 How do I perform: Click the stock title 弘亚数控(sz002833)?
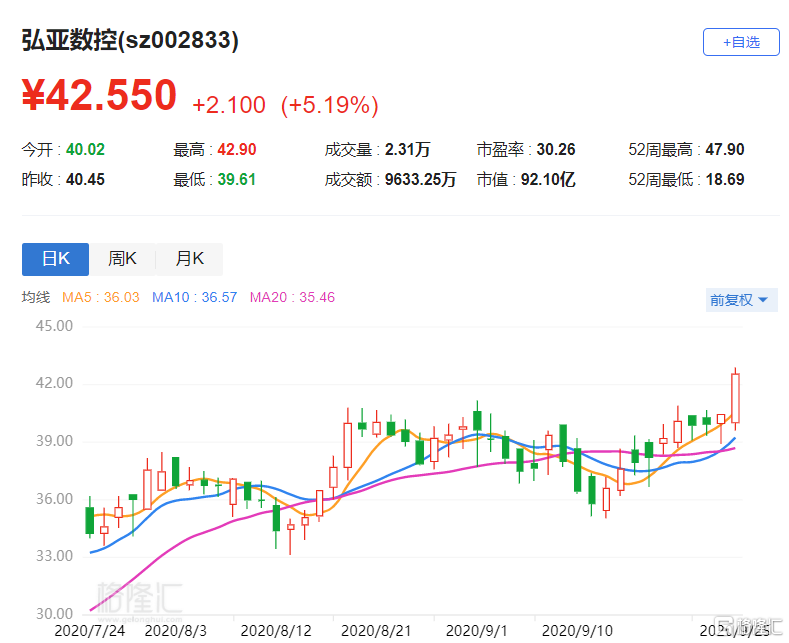click(x=130, y=40)
